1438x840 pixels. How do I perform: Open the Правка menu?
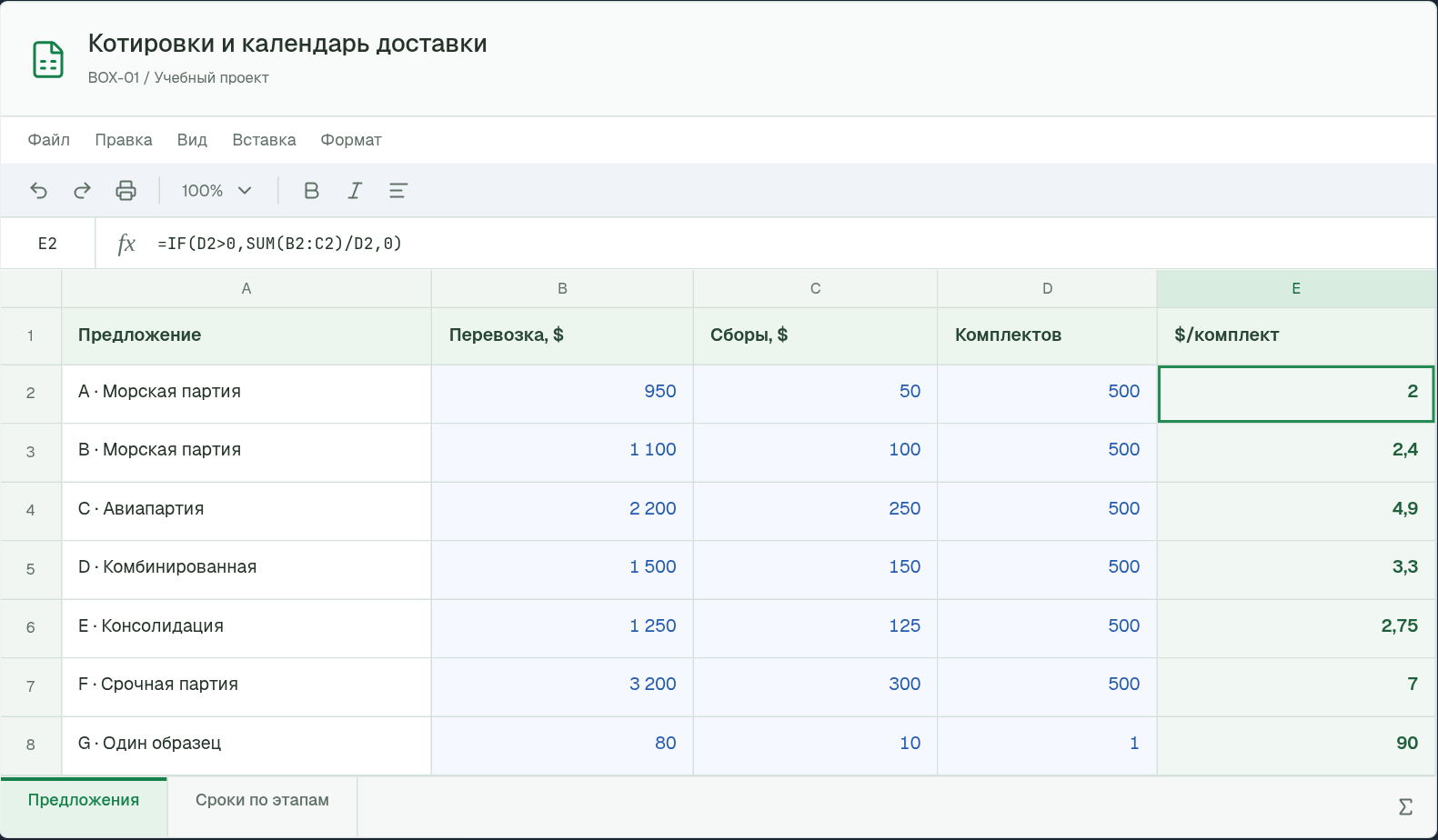point(124,140)
